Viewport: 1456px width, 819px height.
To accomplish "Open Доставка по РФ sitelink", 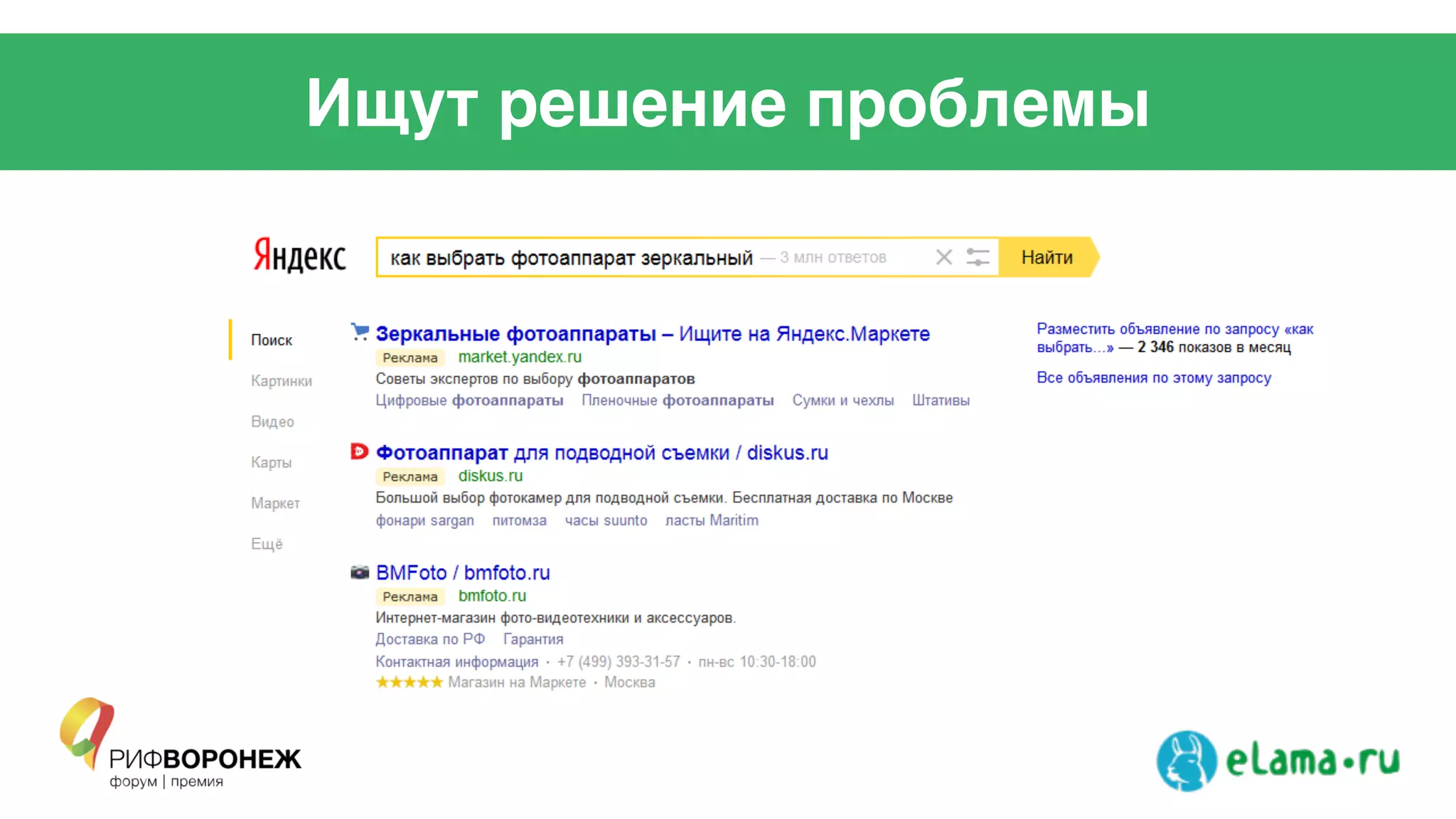I will (x=430, y=639).
